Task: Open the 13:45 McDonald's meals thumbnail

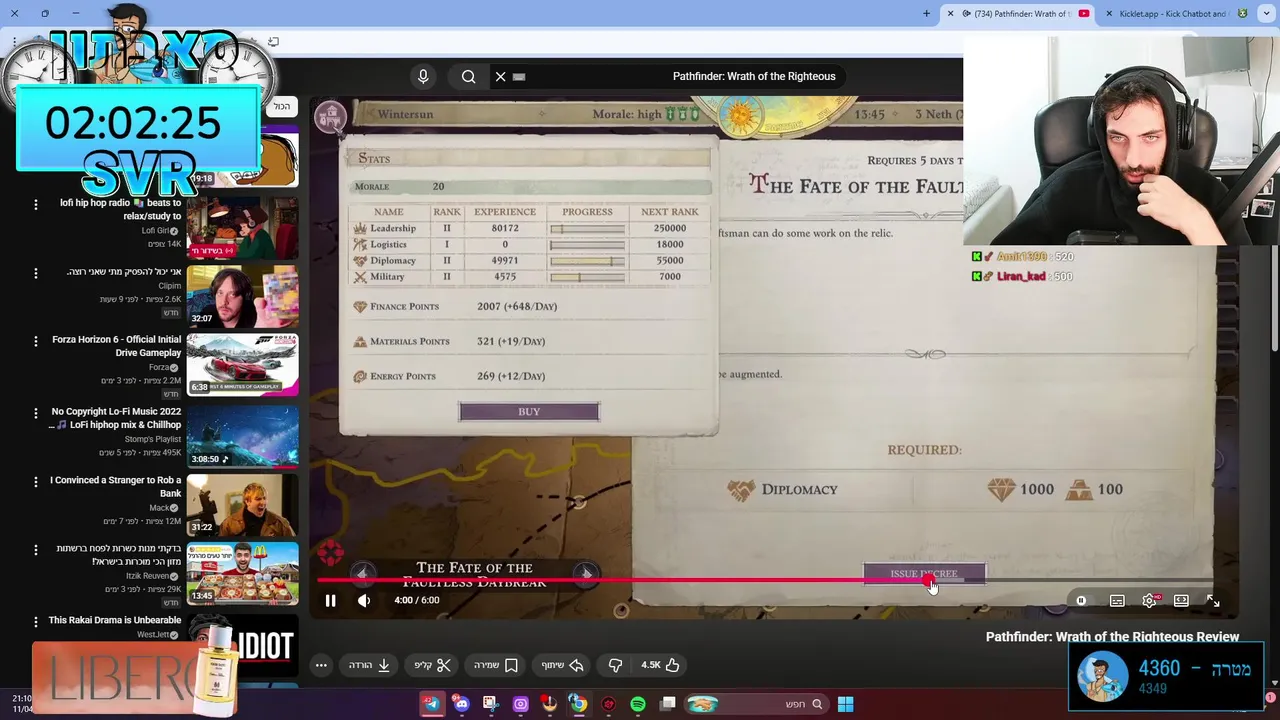Action: click(243, 573)
